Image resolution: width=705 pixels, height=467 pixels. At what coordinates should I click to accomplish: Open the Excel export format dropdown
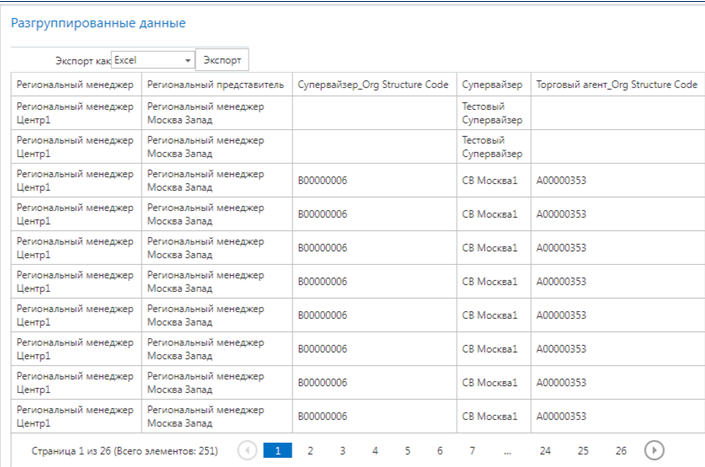point(153,60)
